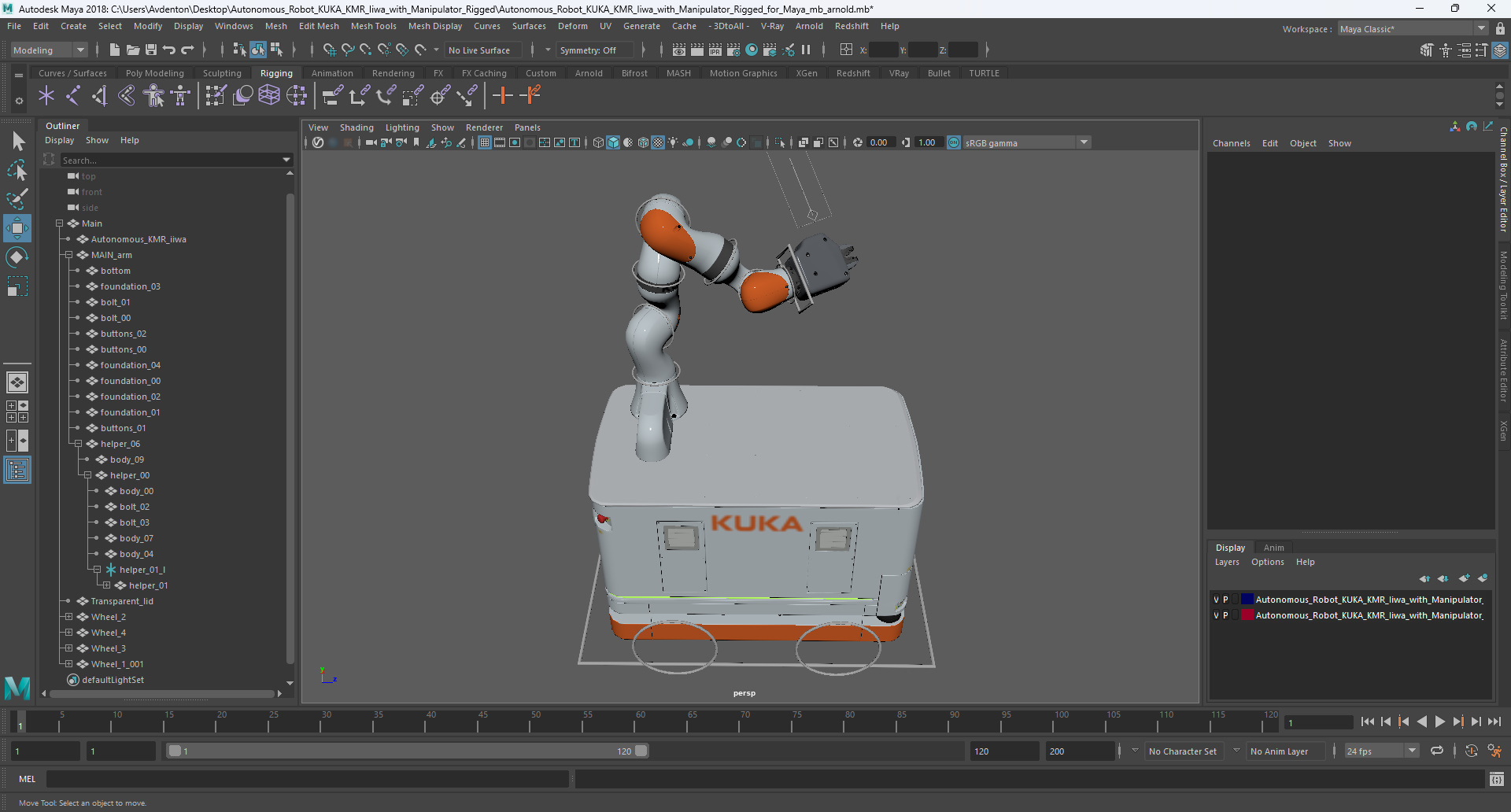
Task: Click the Symmetry: Off button
Action: coord(594,50)
